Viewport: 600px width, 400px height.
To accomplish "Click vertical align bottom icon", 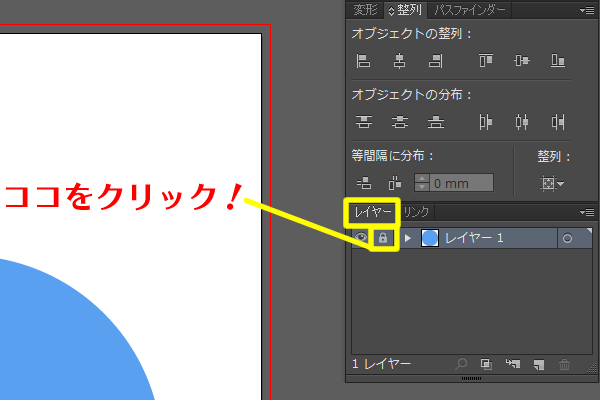I will pos(558,60).
